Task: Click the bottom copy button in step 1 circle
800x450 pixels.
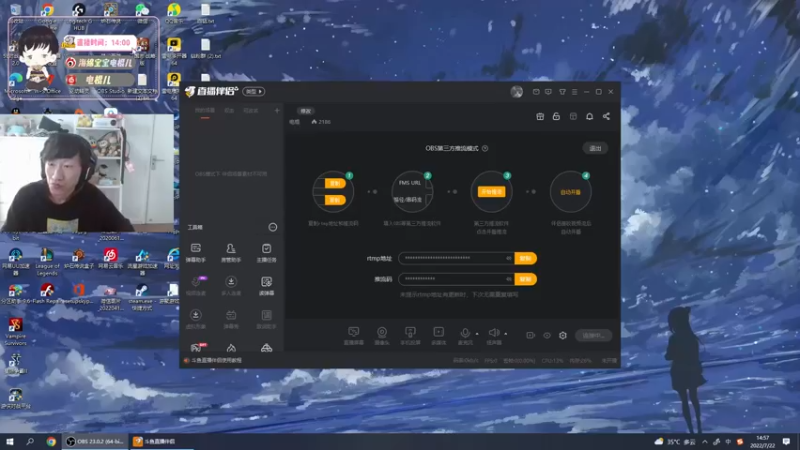Action: 335,200
